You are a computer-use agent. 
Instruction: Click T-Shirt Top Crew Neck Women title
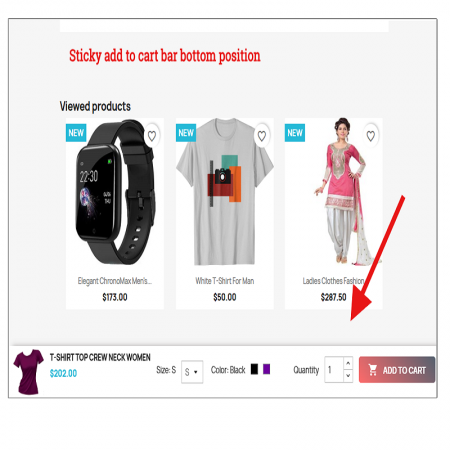pyautogui.click(x=100, y=357)
